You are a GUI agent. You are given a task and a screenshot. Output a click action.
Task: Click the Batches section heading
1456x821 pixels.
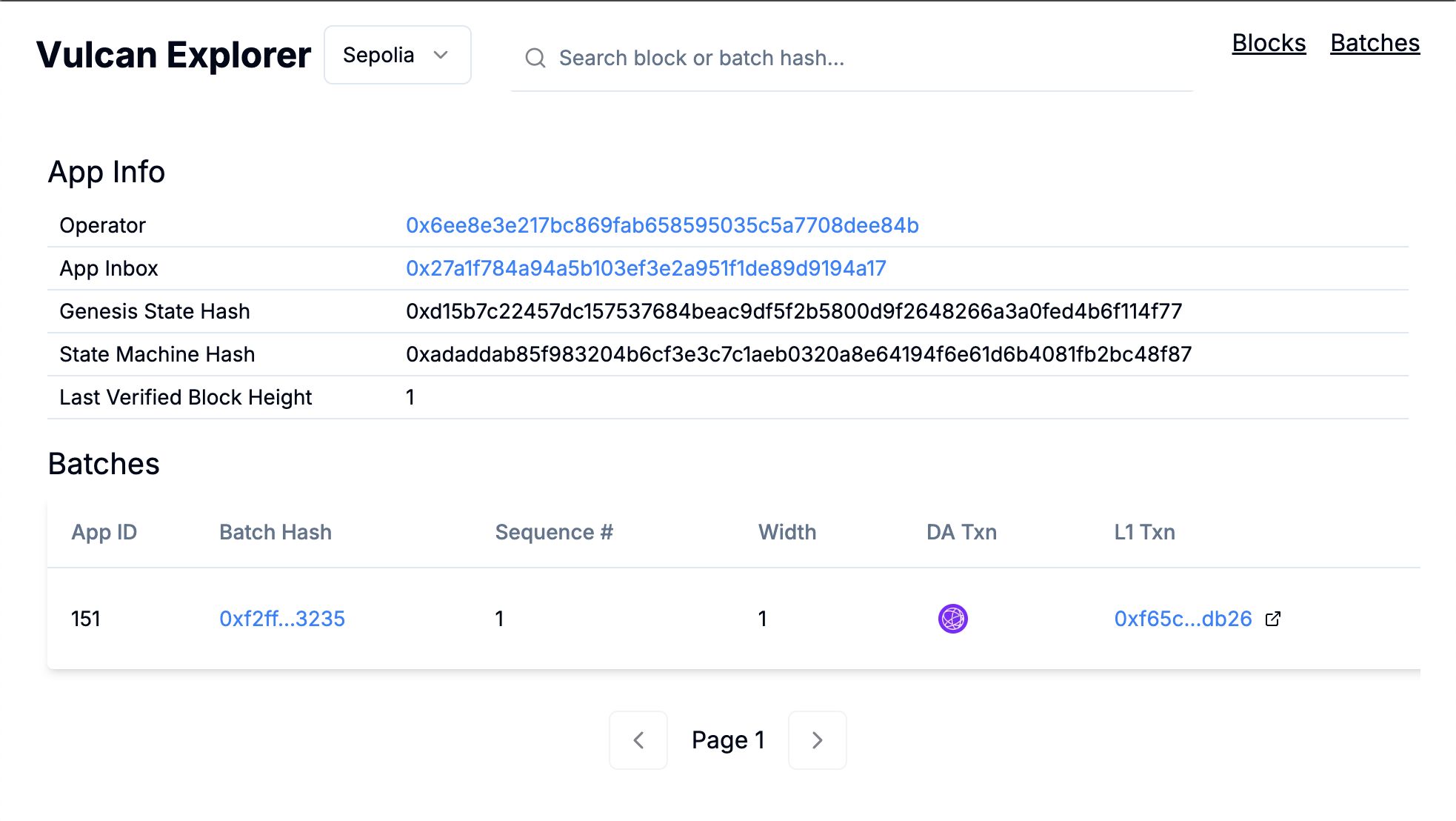coord(104,464)
